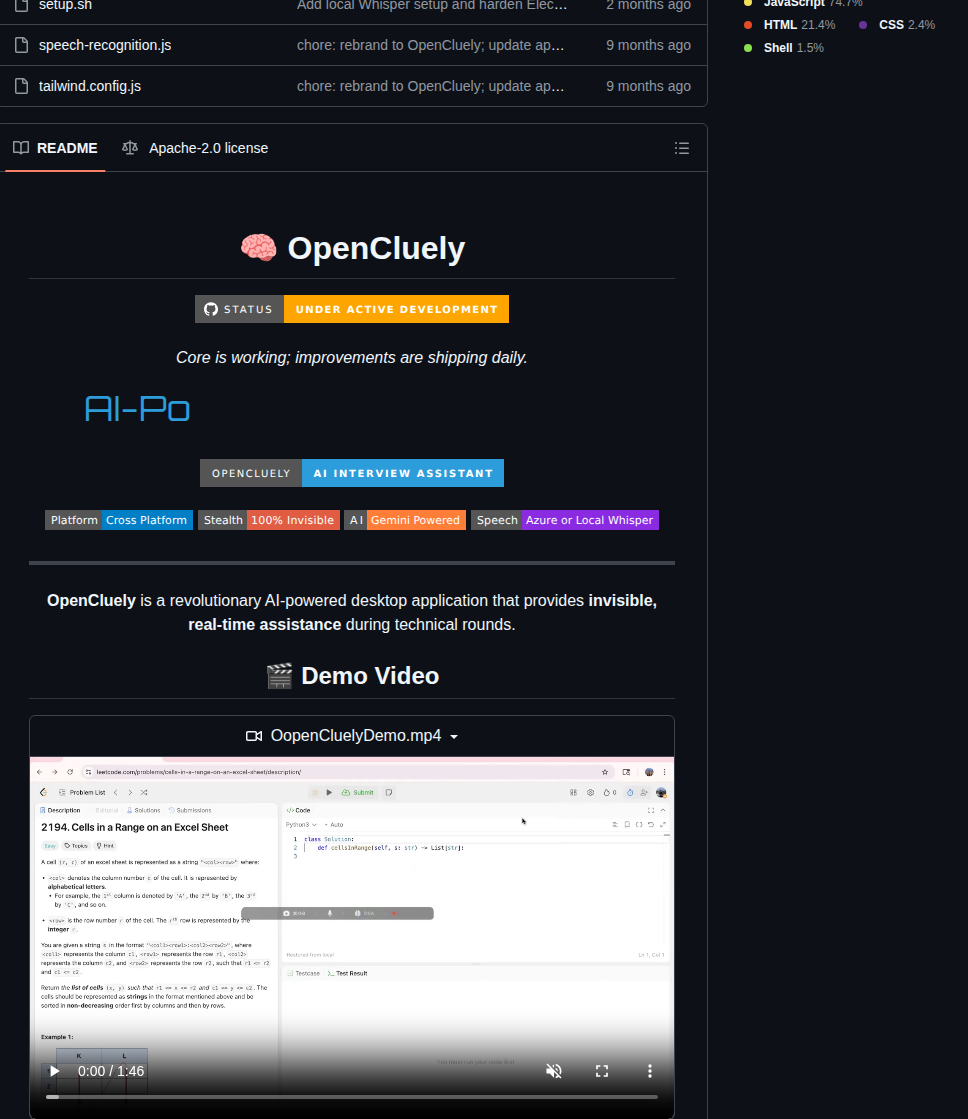
Task: Filter by JavaScript language
Action: [803, 4]
